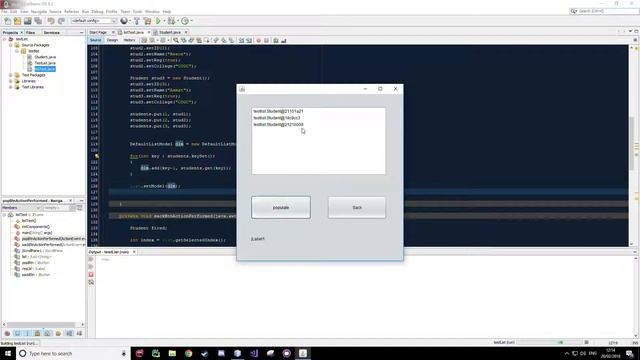Switch to the Student.java editor tab

(x=170, y=32)
